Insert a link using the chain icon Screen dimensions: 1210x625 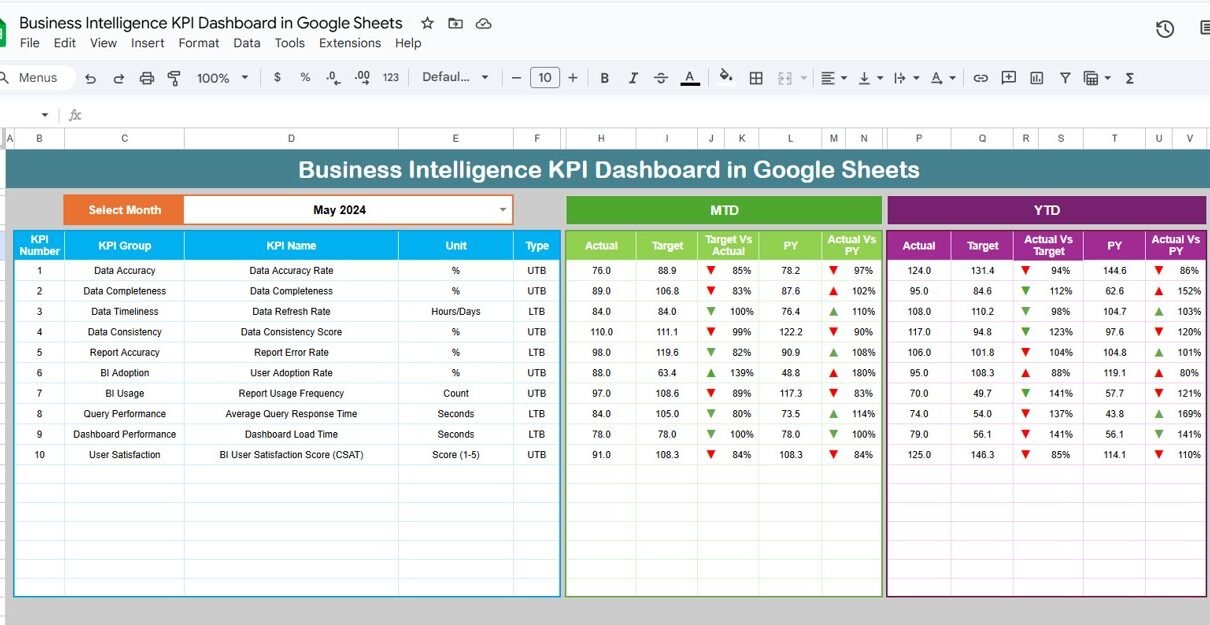980,78
